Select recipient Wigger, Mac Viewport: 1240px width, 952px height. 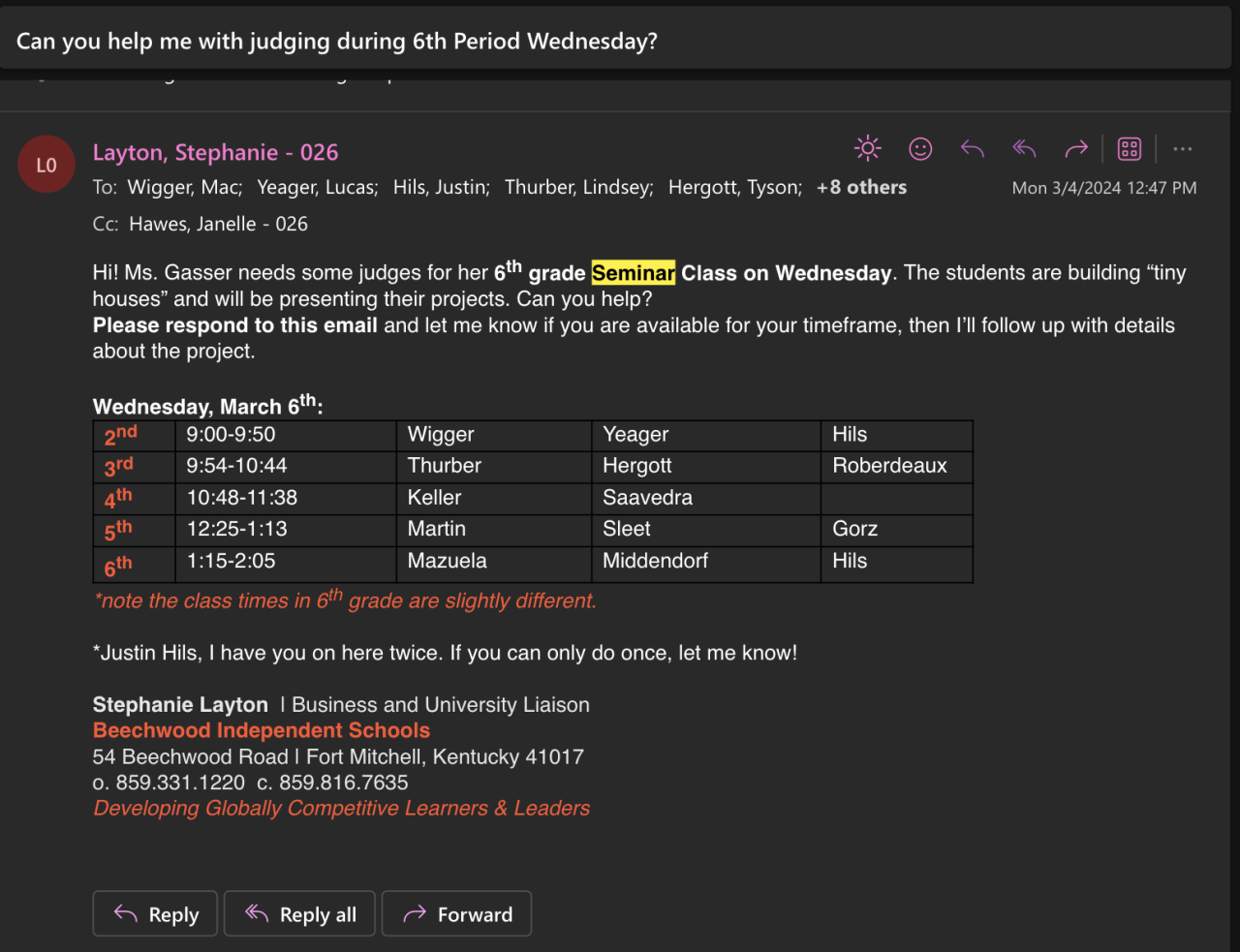click(x=184, y=188)
